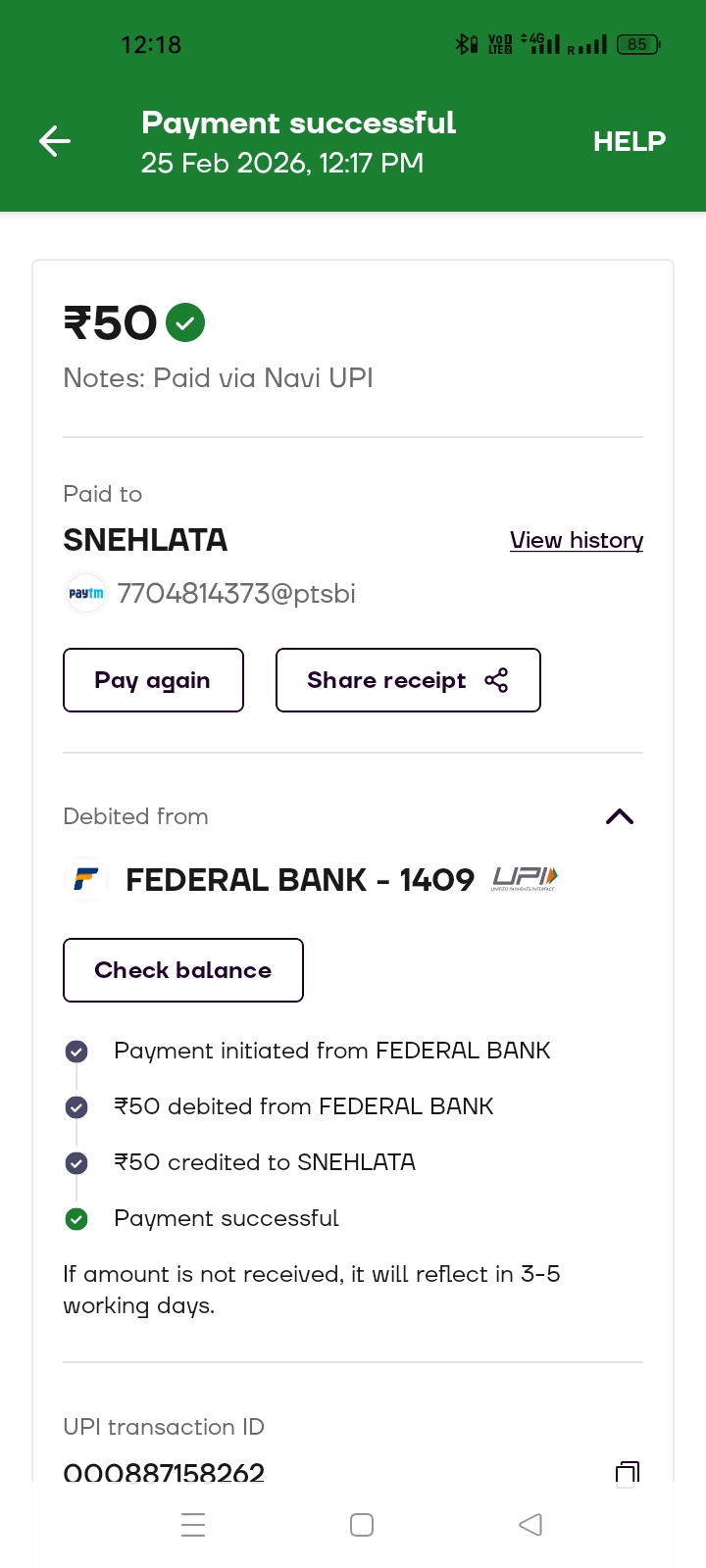Tap the Check balance button
706x1568 pixels.
(x=183, y=970)
